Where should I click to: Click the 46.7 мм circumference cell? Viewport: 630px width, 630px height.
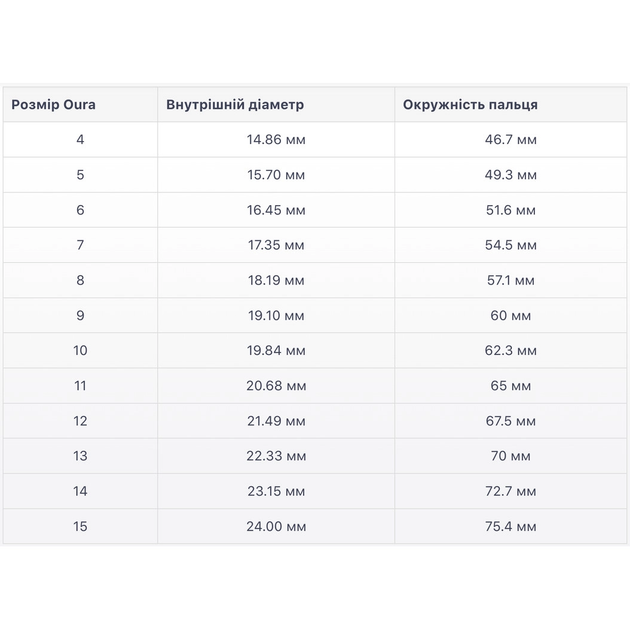coord(511,139)
